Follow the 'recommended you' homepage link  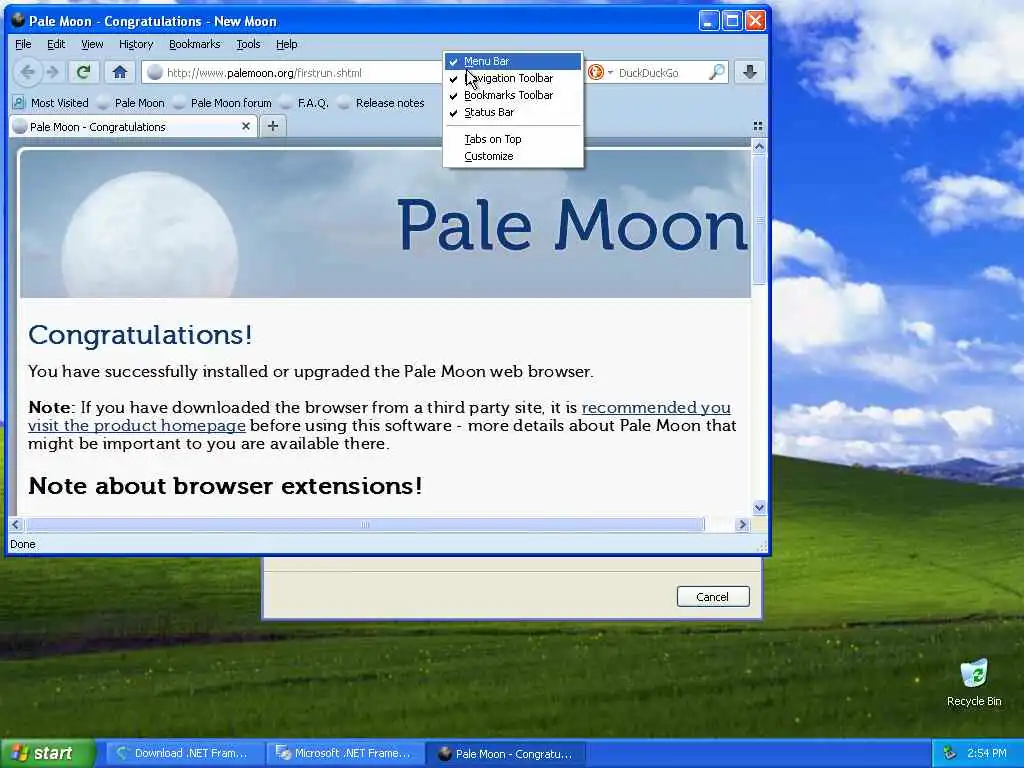tap(656, 408)
